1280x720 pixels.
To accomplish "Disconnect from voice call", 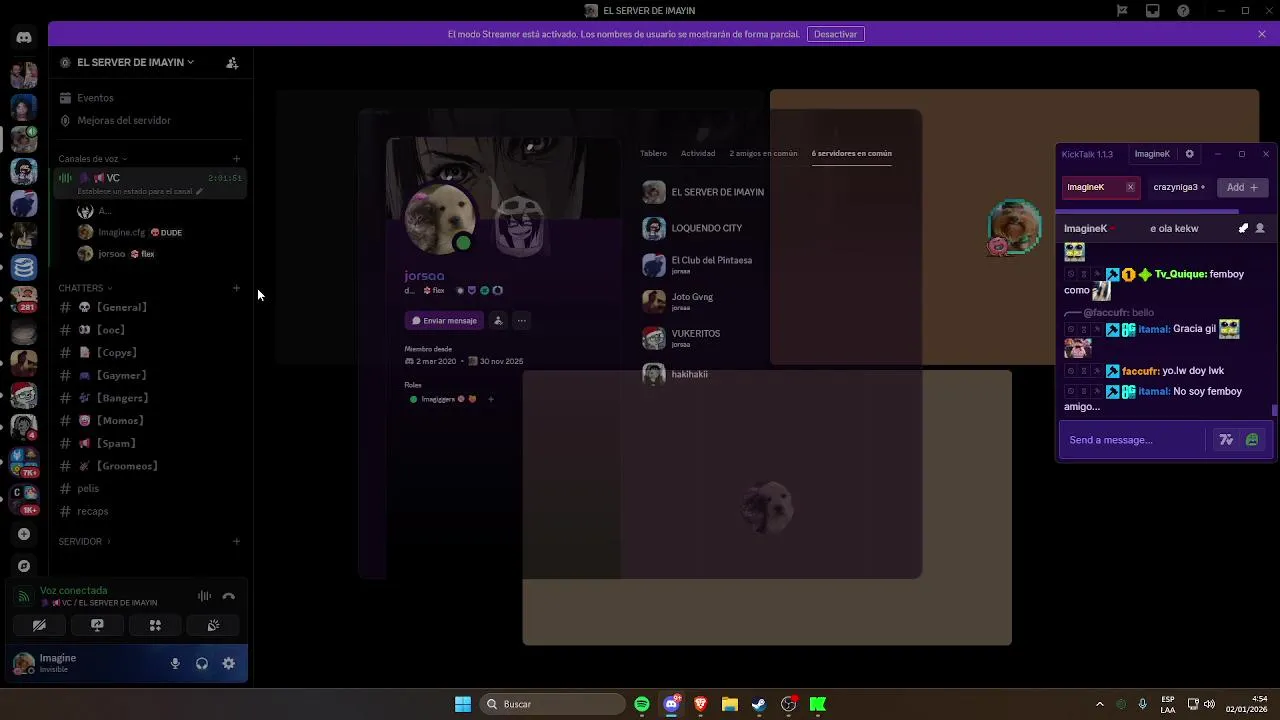I will pyautogui.click(x=229, y=596).
